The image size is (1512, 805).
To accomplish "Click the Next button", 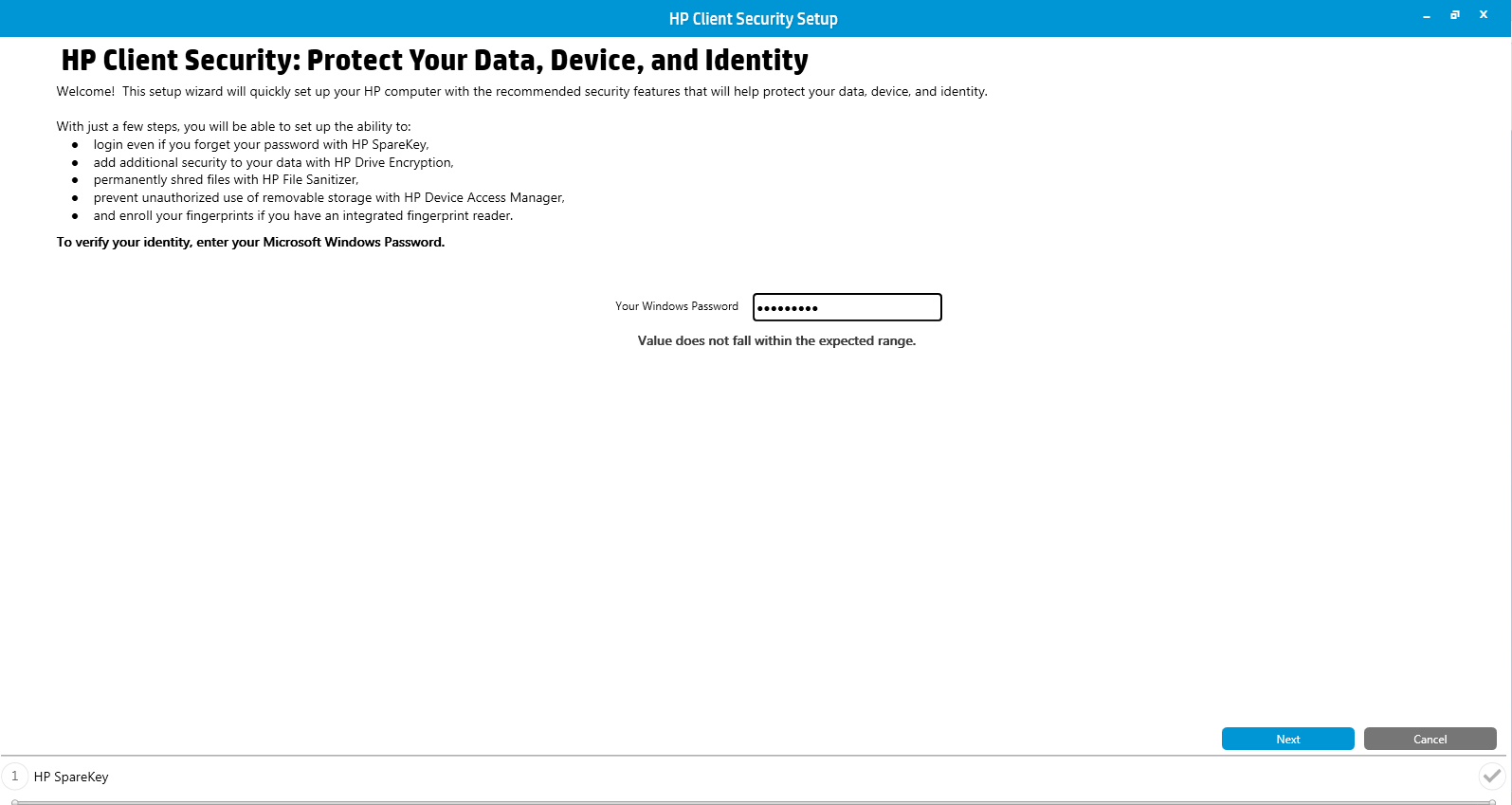I will (x=1287, y=739).
